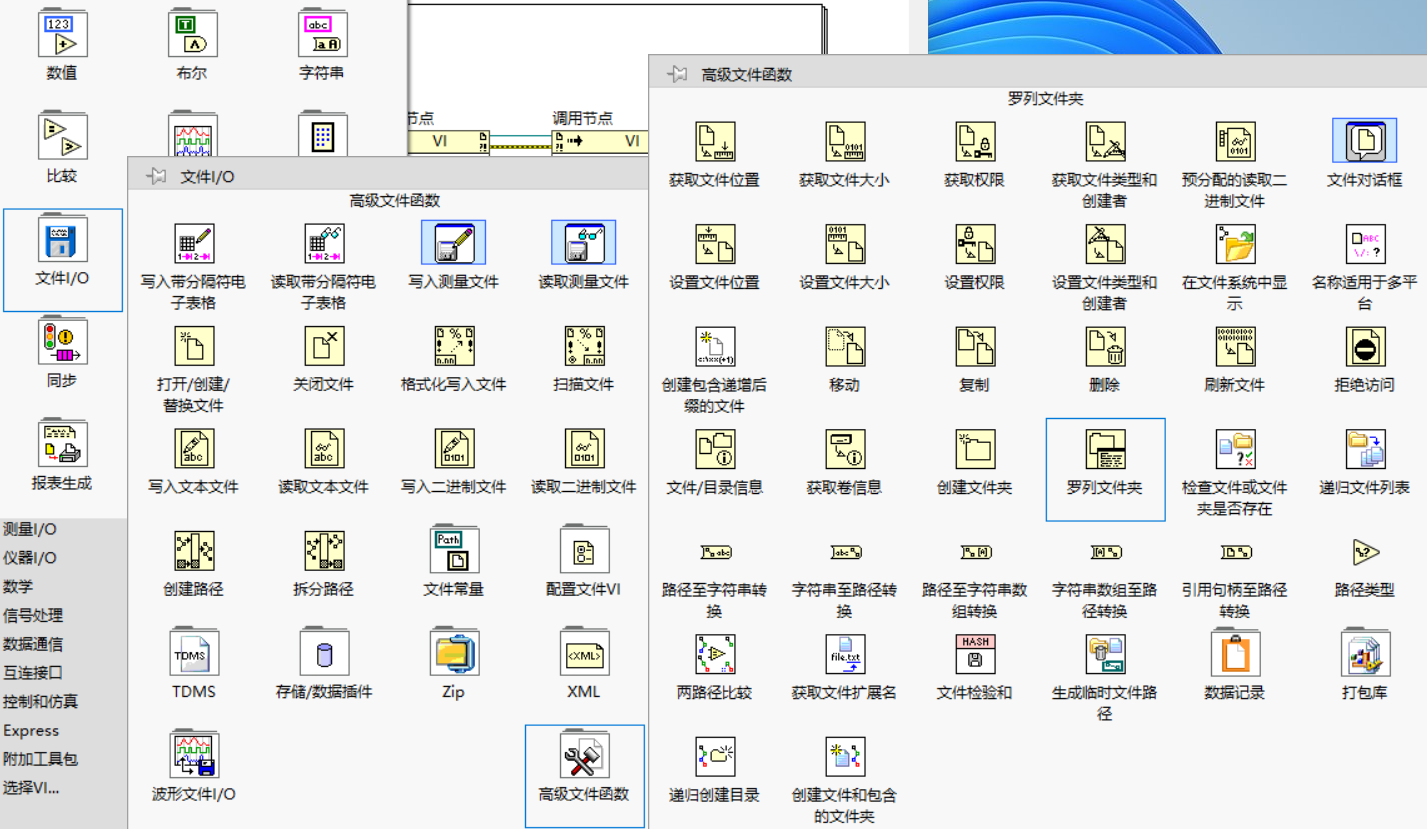Image resolution: width=1427 pixels, height=829 pixels.
Task: Pick the 拆分路径 function
Action: point(324,551)
